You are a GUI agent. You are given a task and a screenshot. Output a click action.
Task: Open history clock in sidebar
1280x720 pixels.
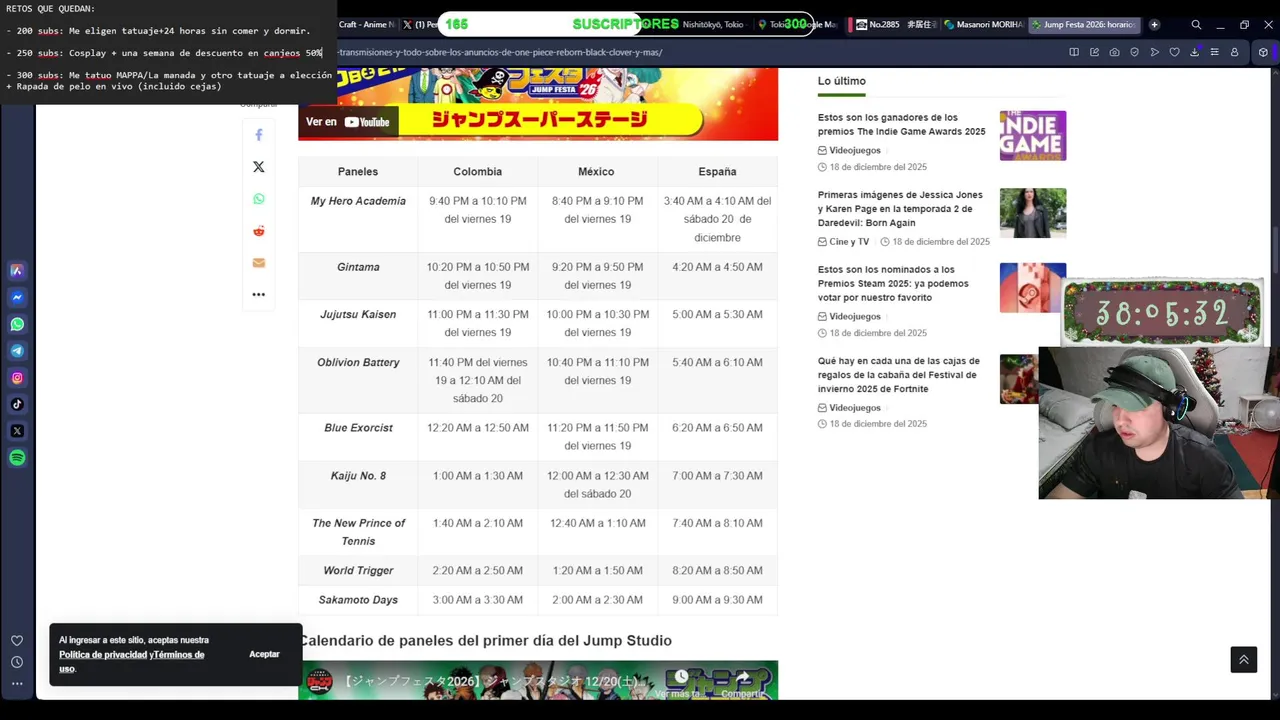tap(17, 662)
